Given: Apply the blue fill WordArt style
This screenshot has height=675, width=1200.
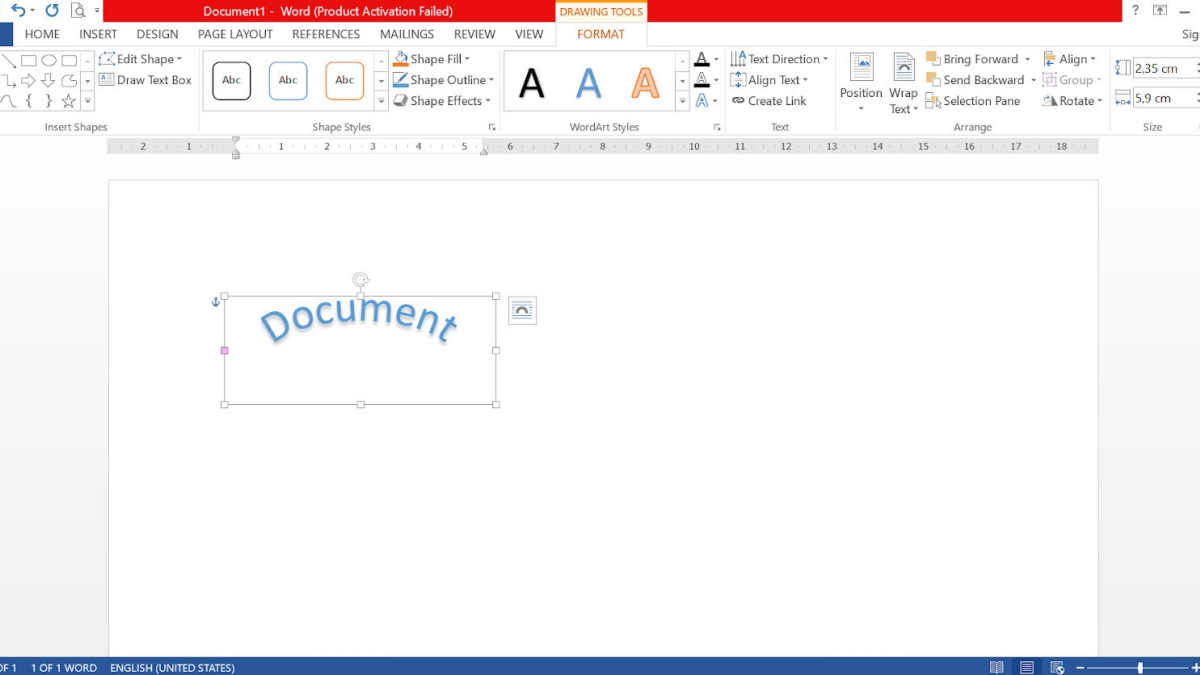Looking at the screenshot, I should coord(589,82).
